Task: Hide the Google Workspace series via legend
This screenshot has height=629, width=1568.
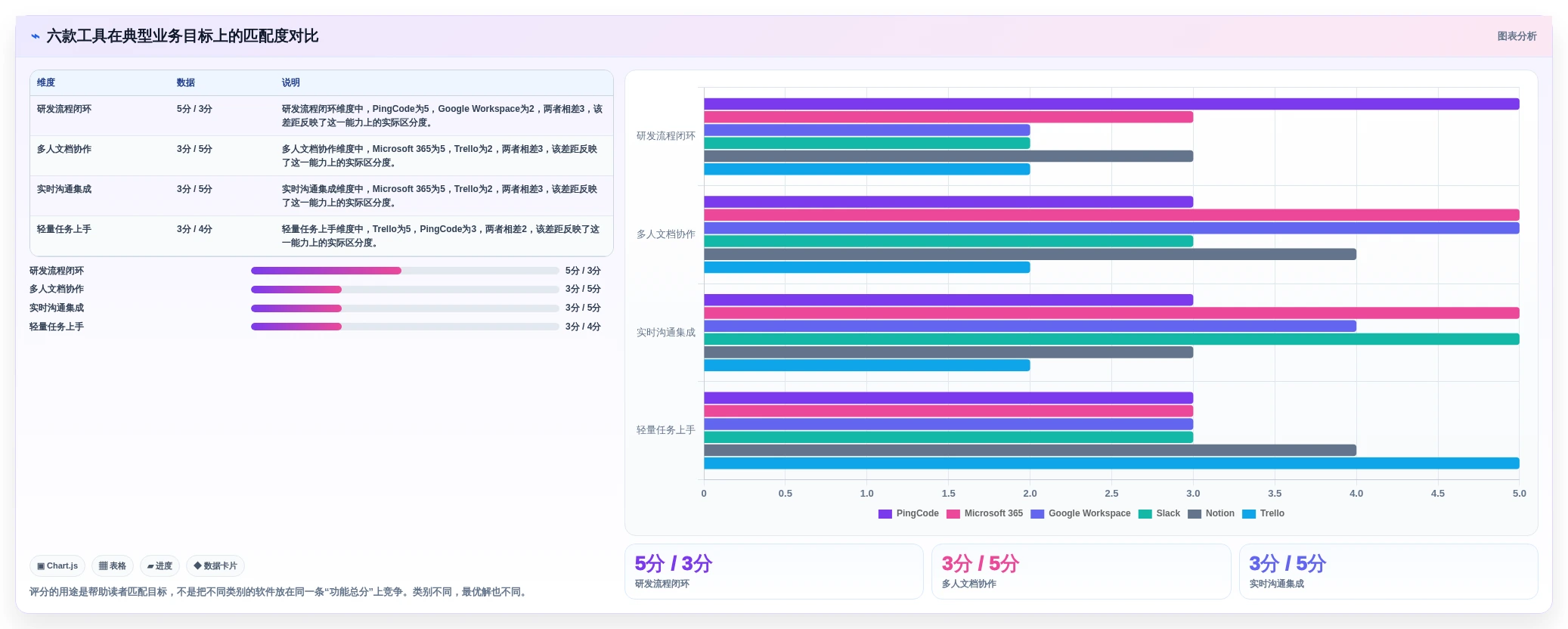Action: 1080,513
